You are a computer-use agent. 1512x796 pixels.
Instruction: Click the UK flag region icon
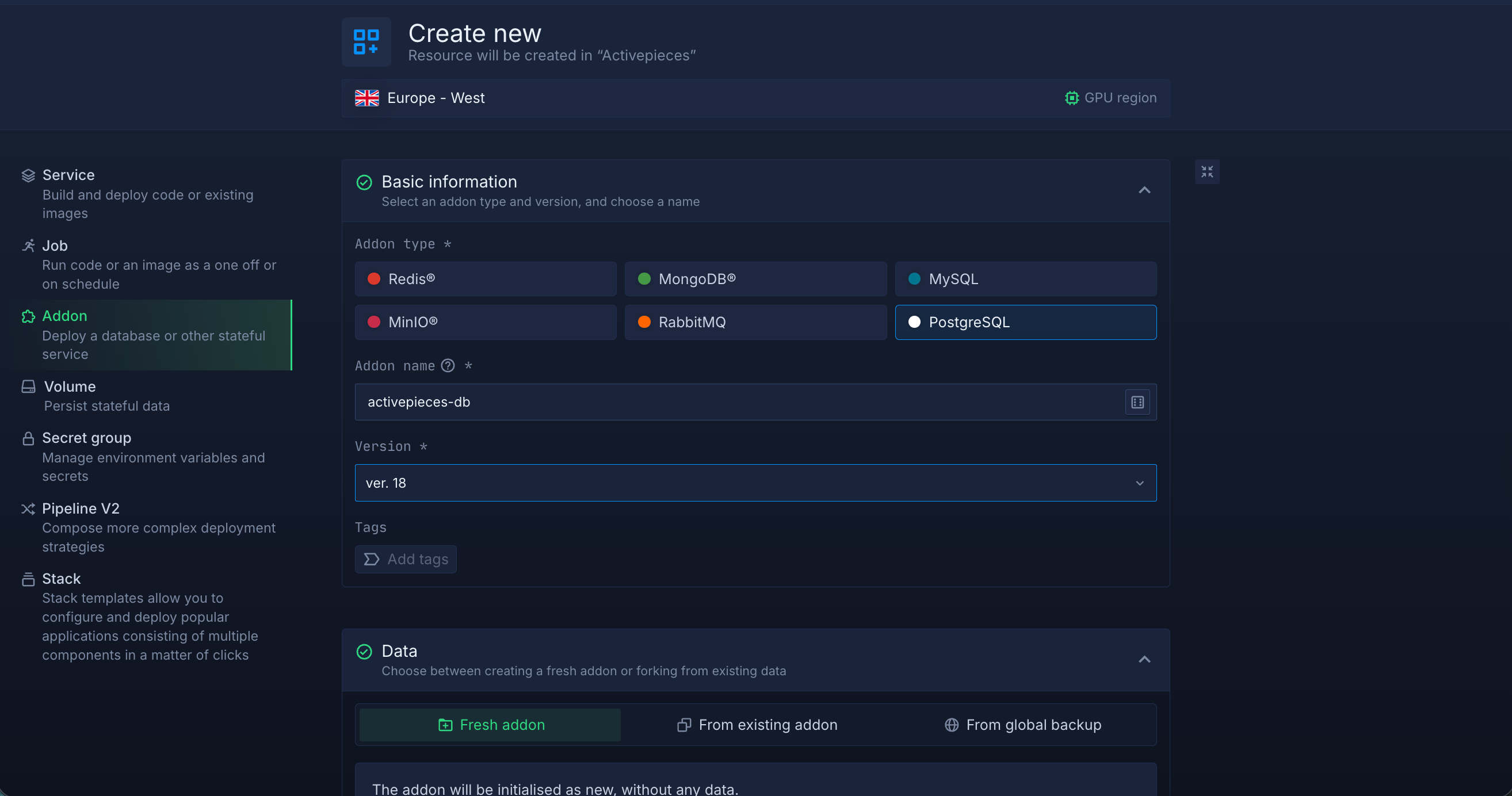[367, 98]
